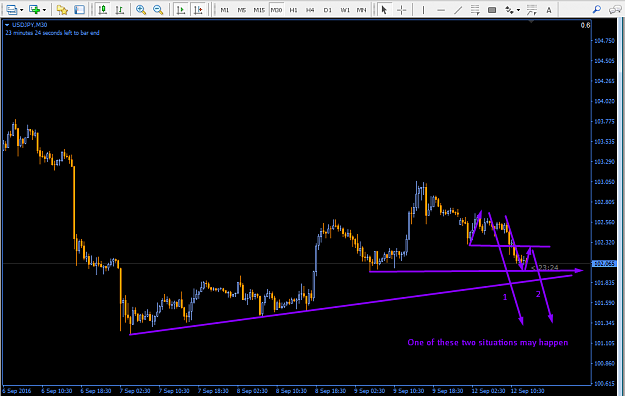Click '23 minutes 24 seconds left' text

(52, 33)
